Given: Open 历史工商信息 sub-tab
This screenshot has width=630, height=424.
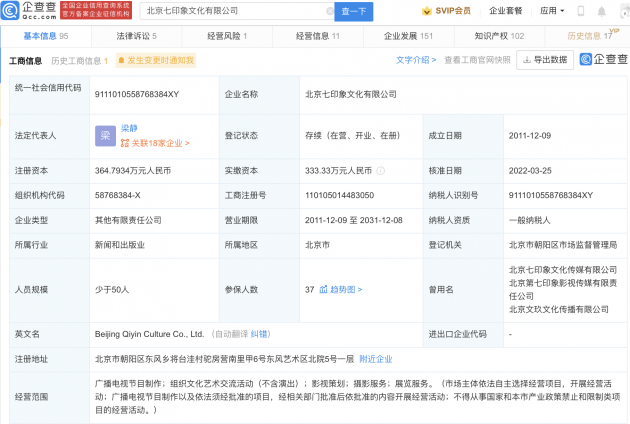Looking at the screenshot, I should click(80, 61).
